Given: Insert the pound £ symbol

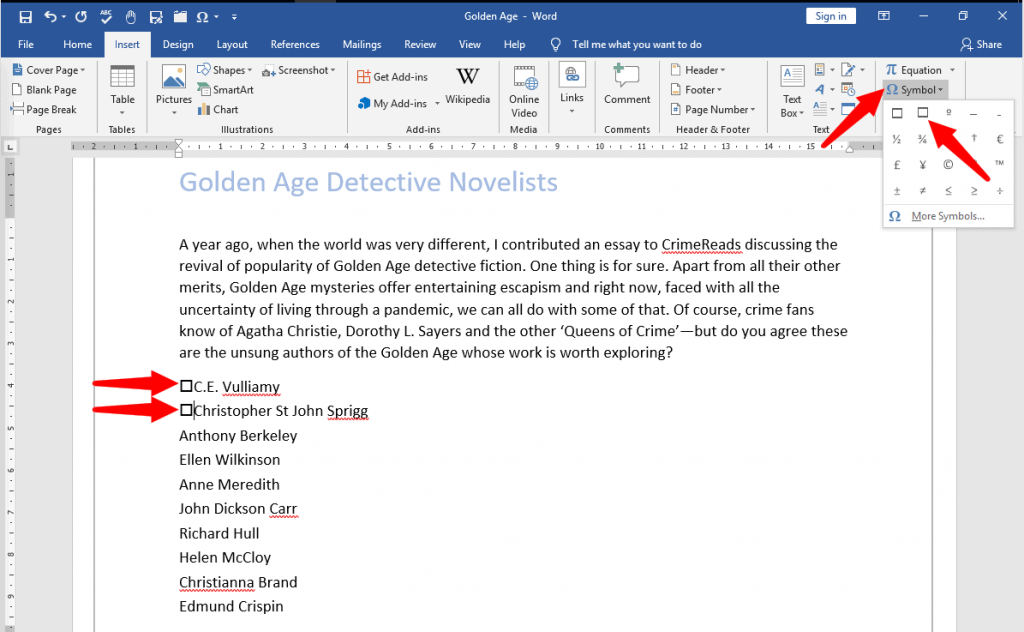Looking at the screenshot, I should point(897,165).
